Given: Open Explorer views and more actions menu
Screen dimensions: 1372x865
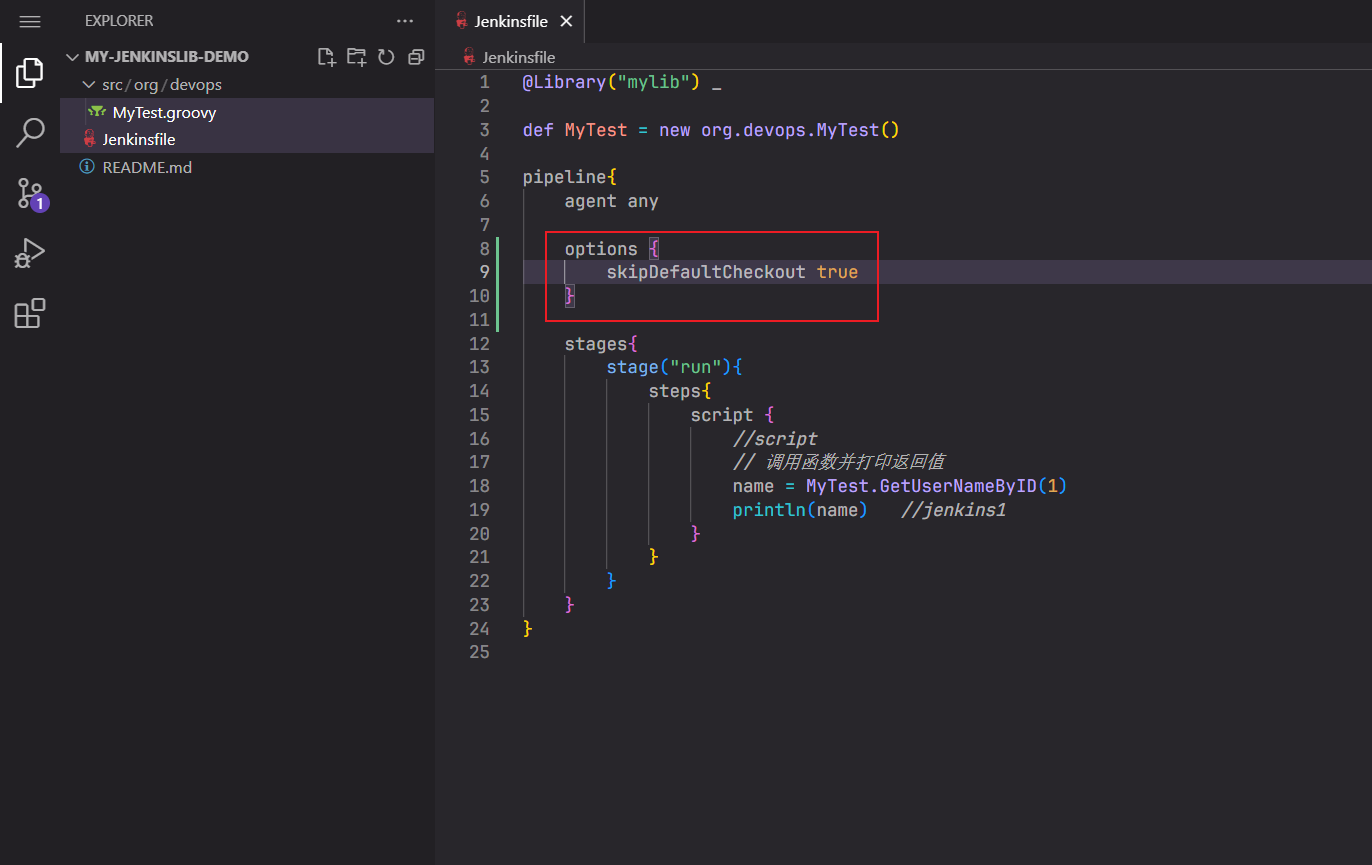Looking at the screenshot, I should 405,21.
